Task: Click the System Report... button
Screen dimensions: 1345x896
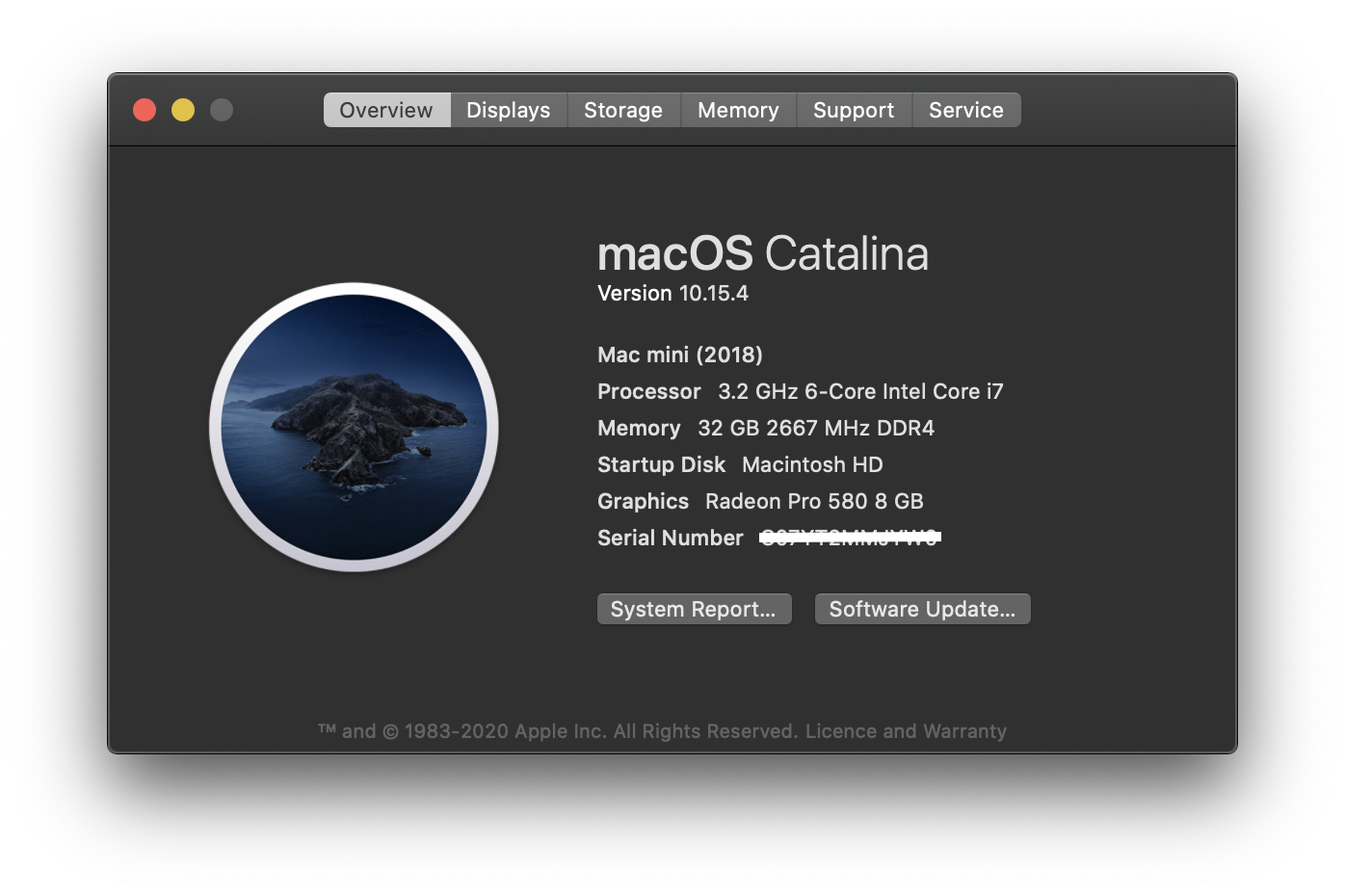Action: (694, 609)
